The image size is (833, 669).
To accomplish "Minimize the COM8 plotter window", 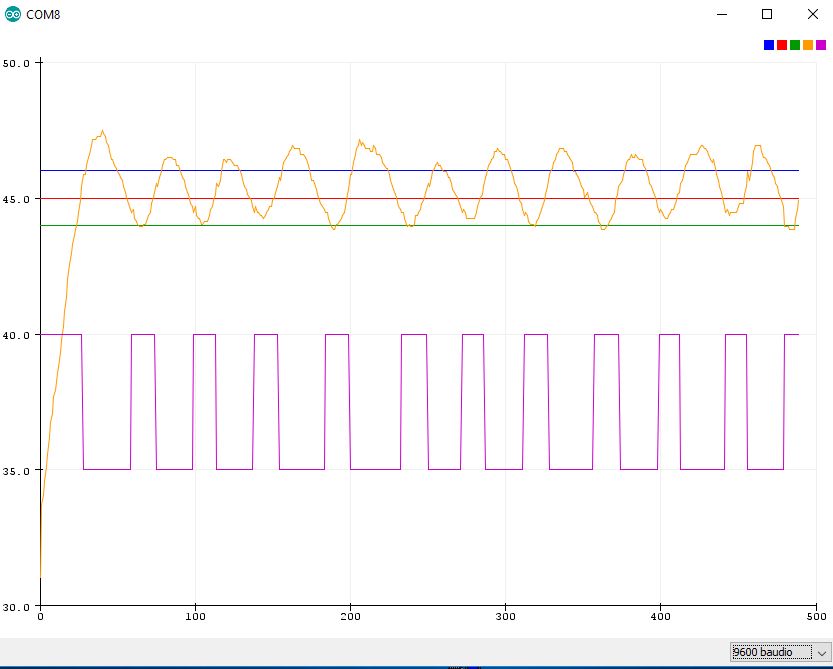I will (723, 14).
